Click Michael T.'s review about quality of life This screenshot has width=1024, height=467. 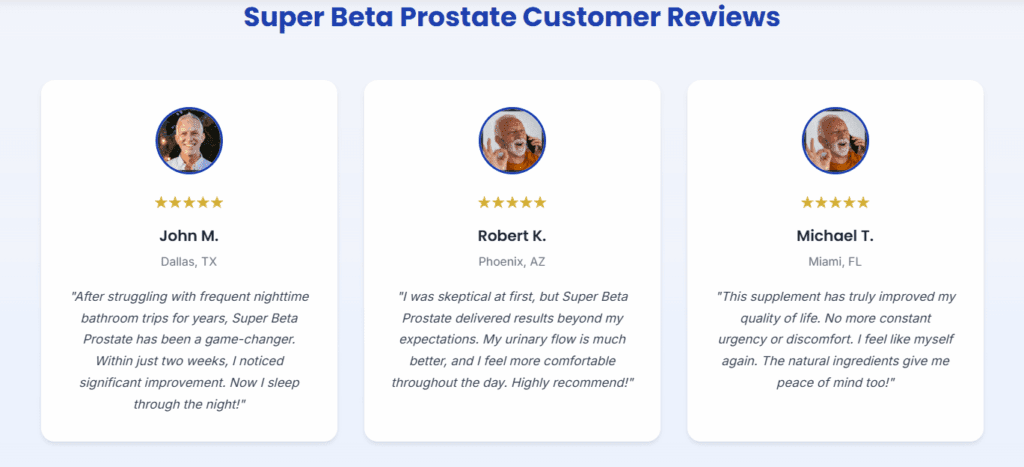835,340
